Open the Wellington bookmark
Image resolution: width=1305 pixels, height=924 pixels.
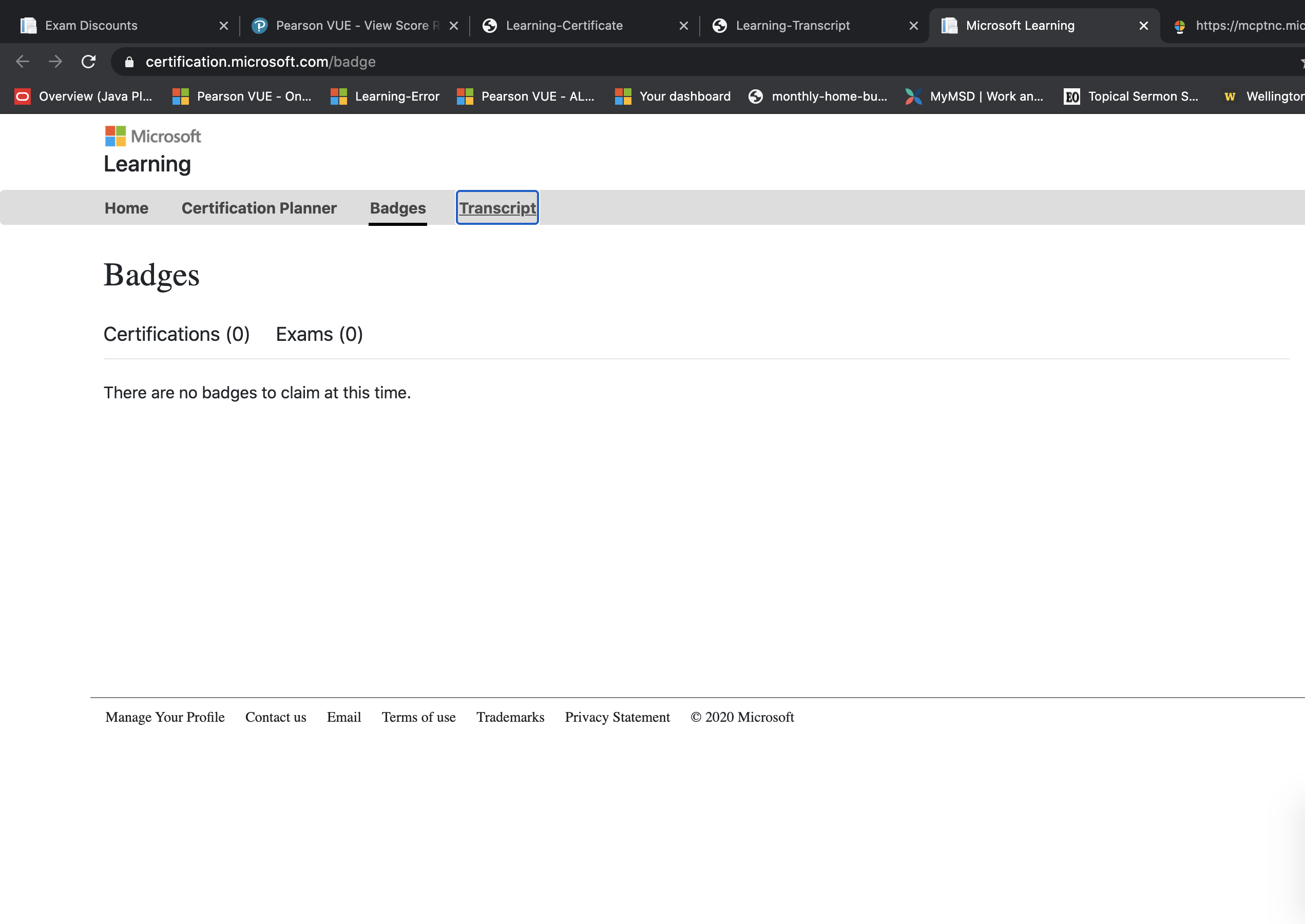[1263, 97]
